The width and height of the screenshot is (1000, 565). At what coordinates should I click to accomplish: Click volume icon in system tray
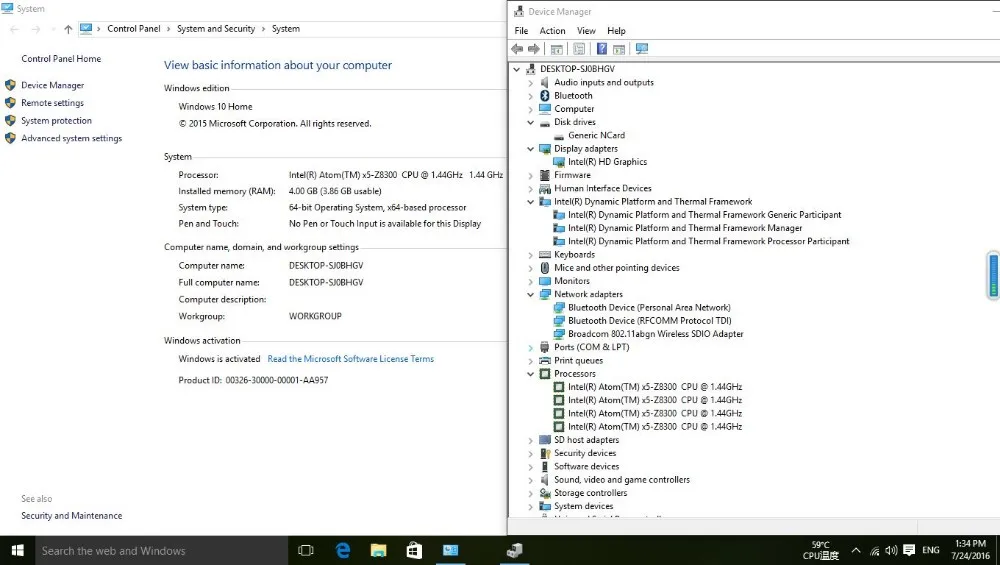tap(892, 550)
